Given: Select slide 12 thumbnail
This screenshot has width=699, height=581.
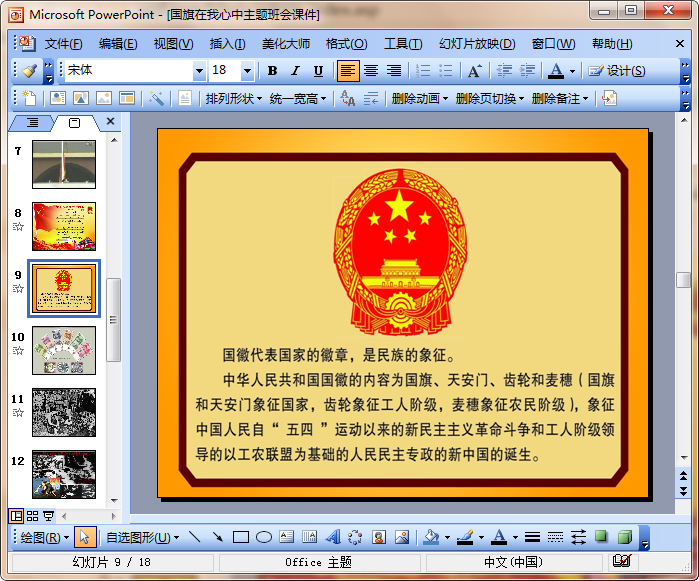Looking at the screenshot, I should (x=64, y=474).
